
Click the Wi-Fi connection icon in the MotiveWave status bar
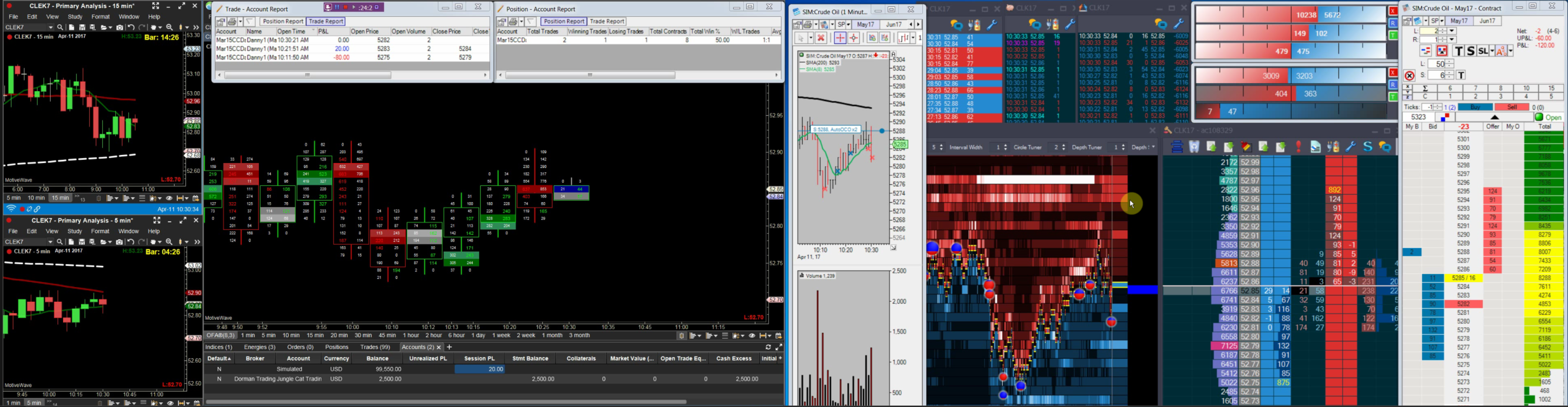tap(11, 209)
